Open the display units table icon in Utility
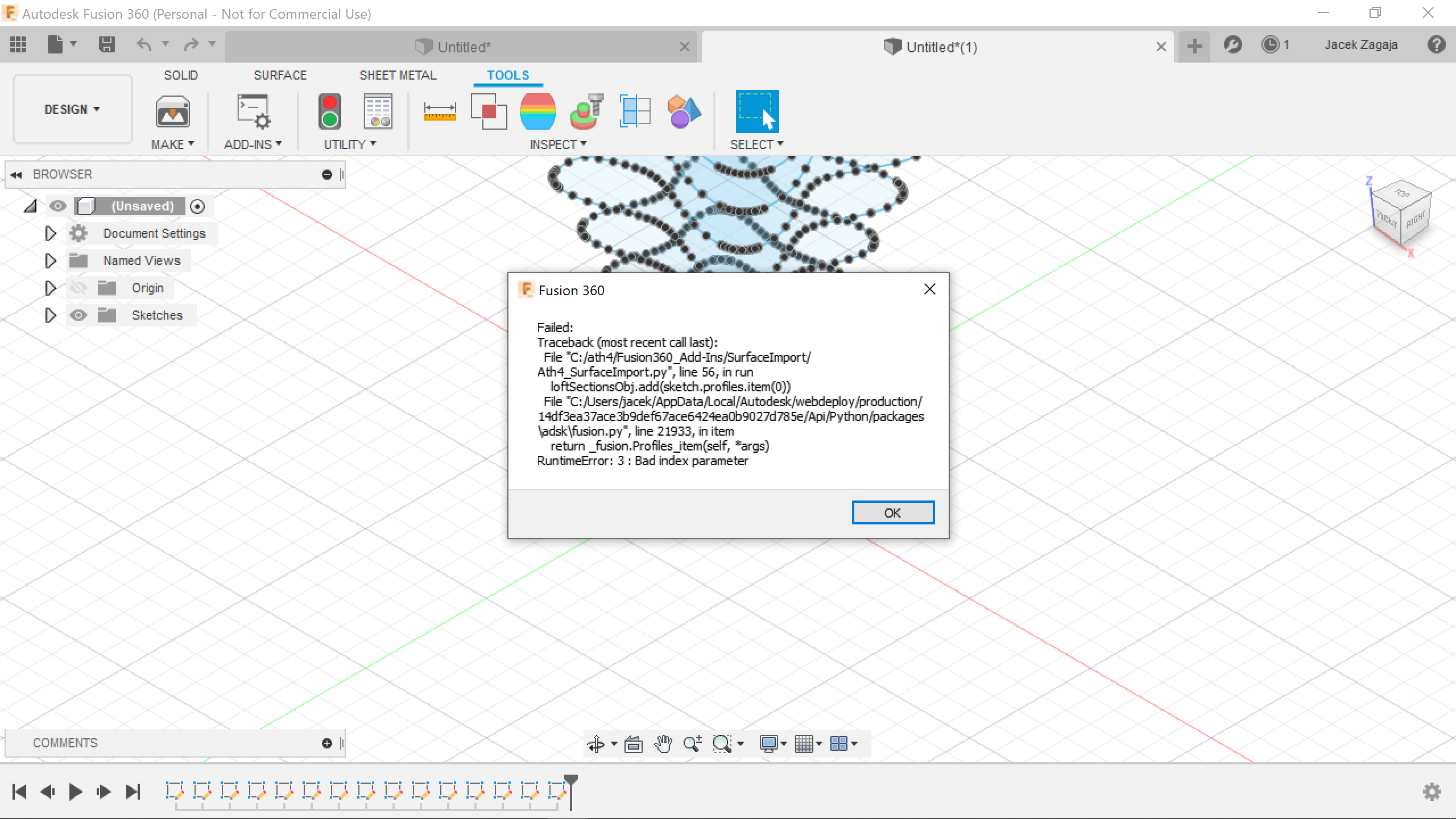 coord(378,111)
